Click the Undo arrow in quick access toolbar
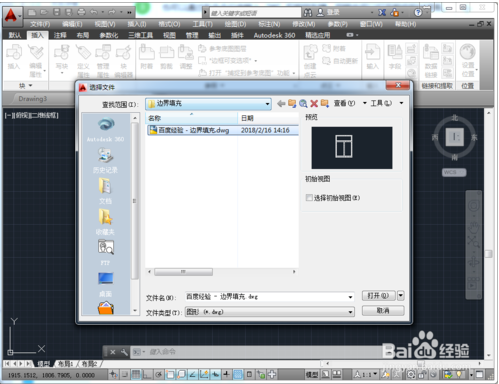The width and height of the screenshot is (499, 384). coord(94,13)
